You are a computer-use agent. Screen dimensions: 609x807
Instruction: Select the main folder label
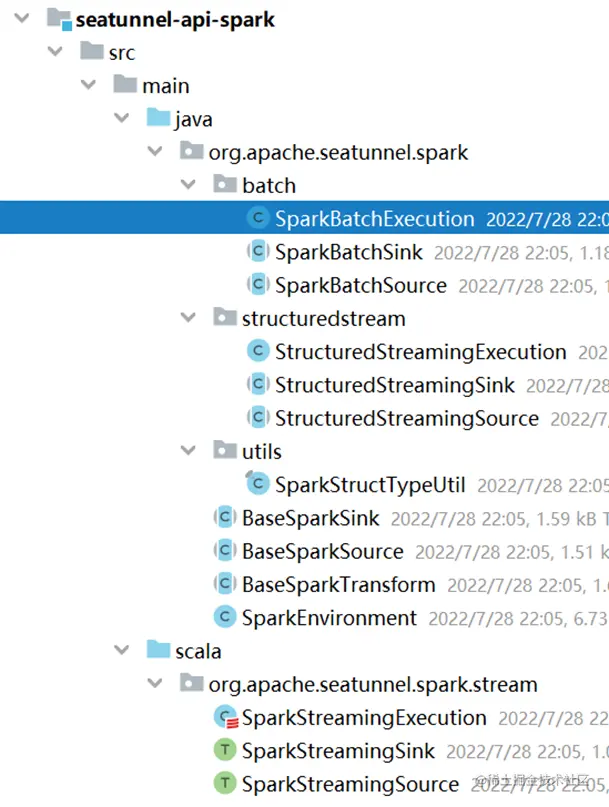166,85
